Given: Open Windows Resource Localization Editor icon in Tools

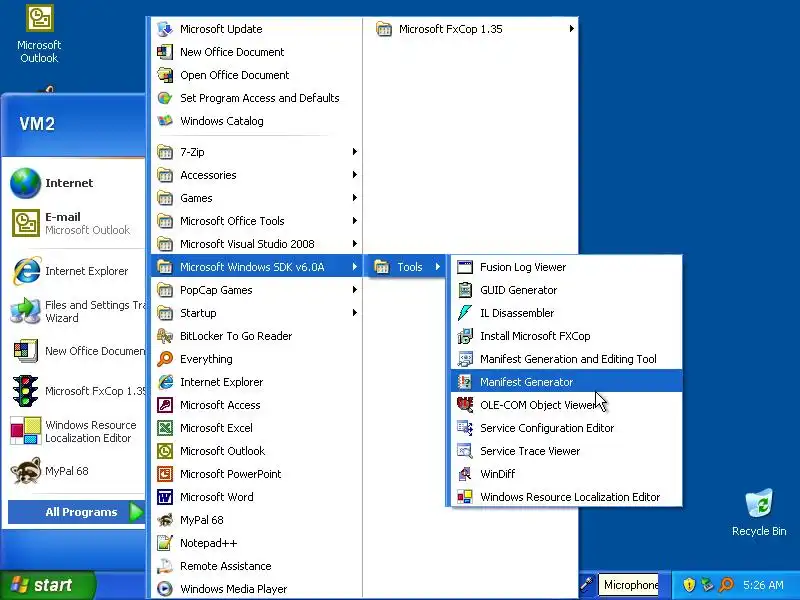Looking at the screenshot, I should [465, 496].
